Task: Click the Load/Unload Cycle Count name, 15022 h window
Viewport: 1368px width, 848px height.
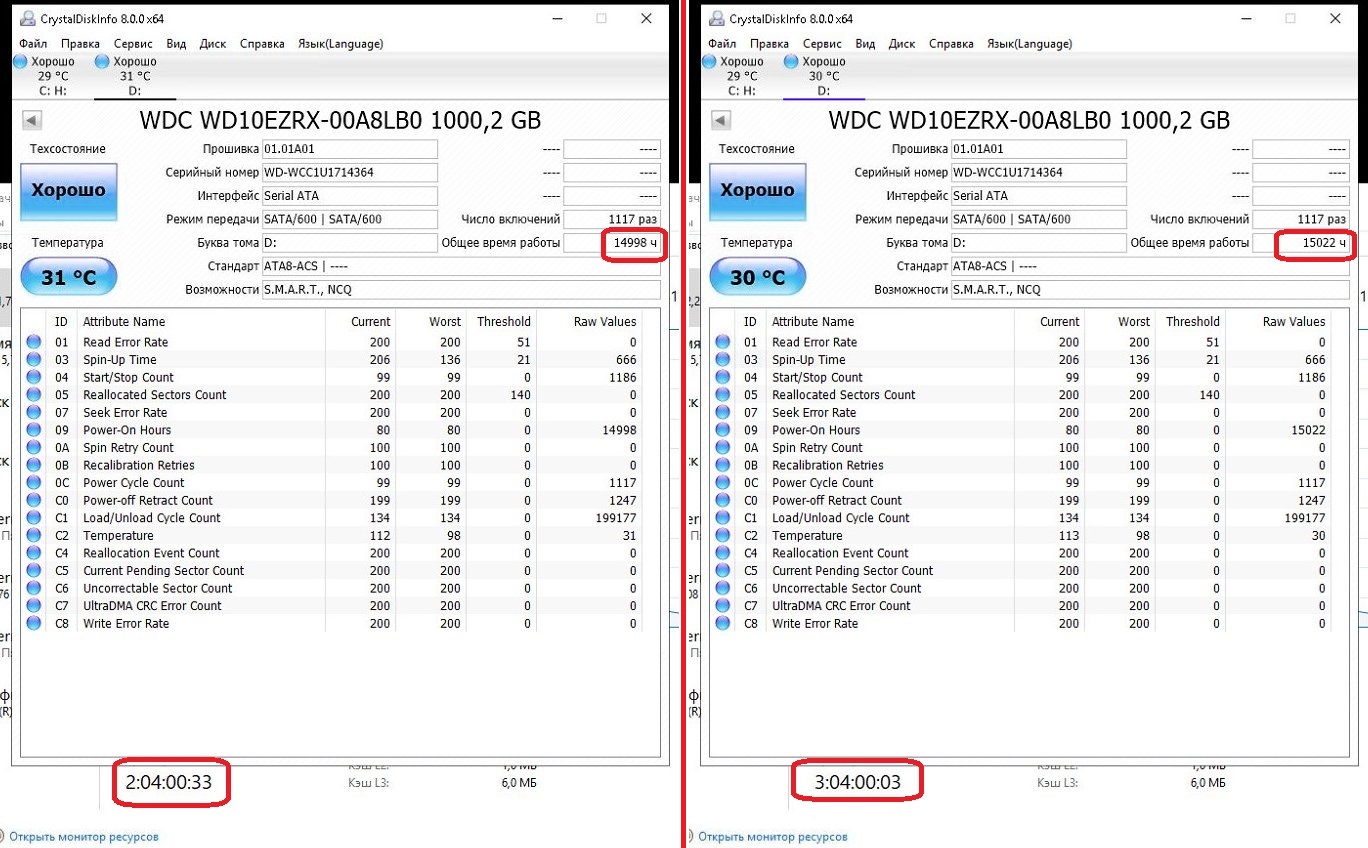Action: coord(841,518)
